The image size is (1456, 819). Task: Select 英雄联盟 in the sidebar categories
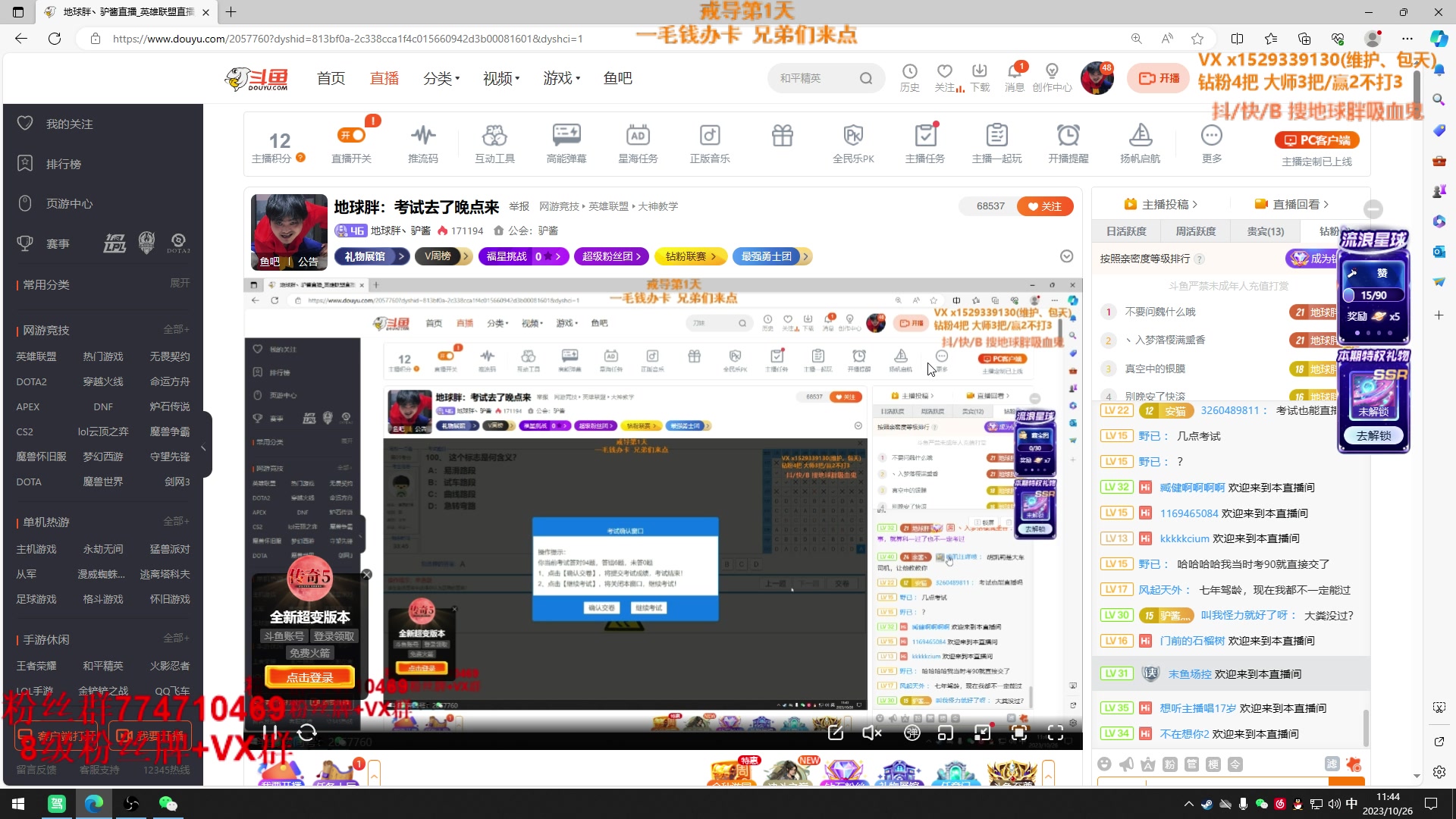36,356
